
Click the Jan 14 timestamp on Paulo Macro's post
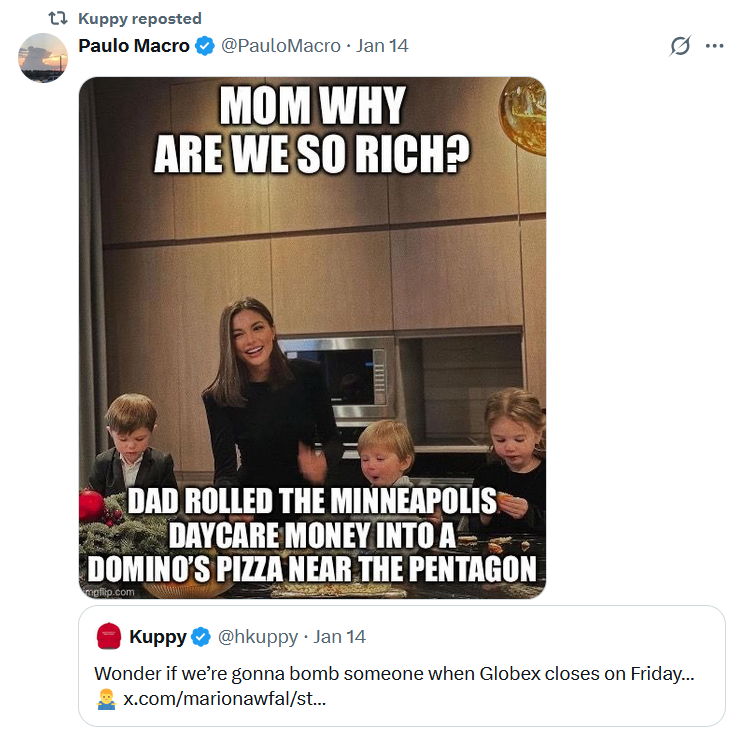click(x=381, y=46)
